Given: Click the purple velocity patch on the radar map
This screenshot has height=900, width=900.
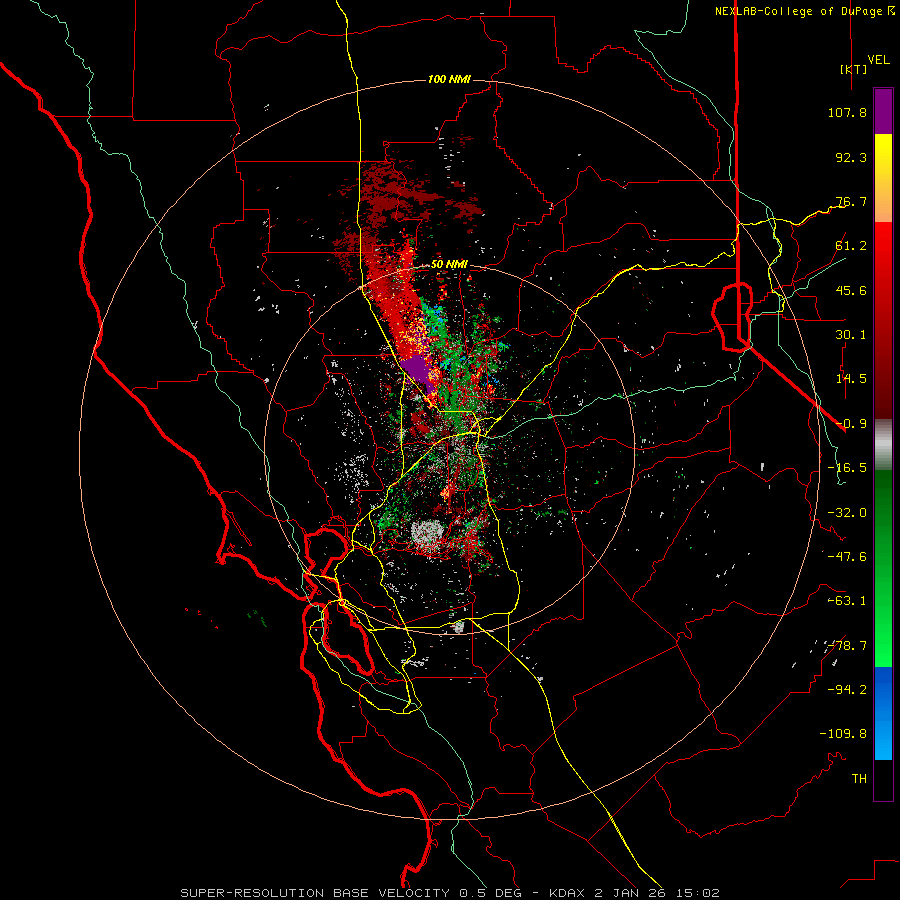Looking at the screenshot, I should point(417,371).
